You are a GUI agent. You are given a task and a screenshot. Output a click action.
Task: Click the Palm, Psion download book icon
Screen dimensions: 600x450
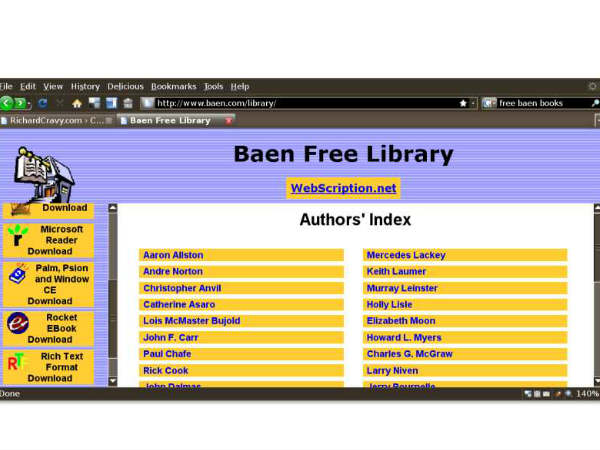point(17,274)
